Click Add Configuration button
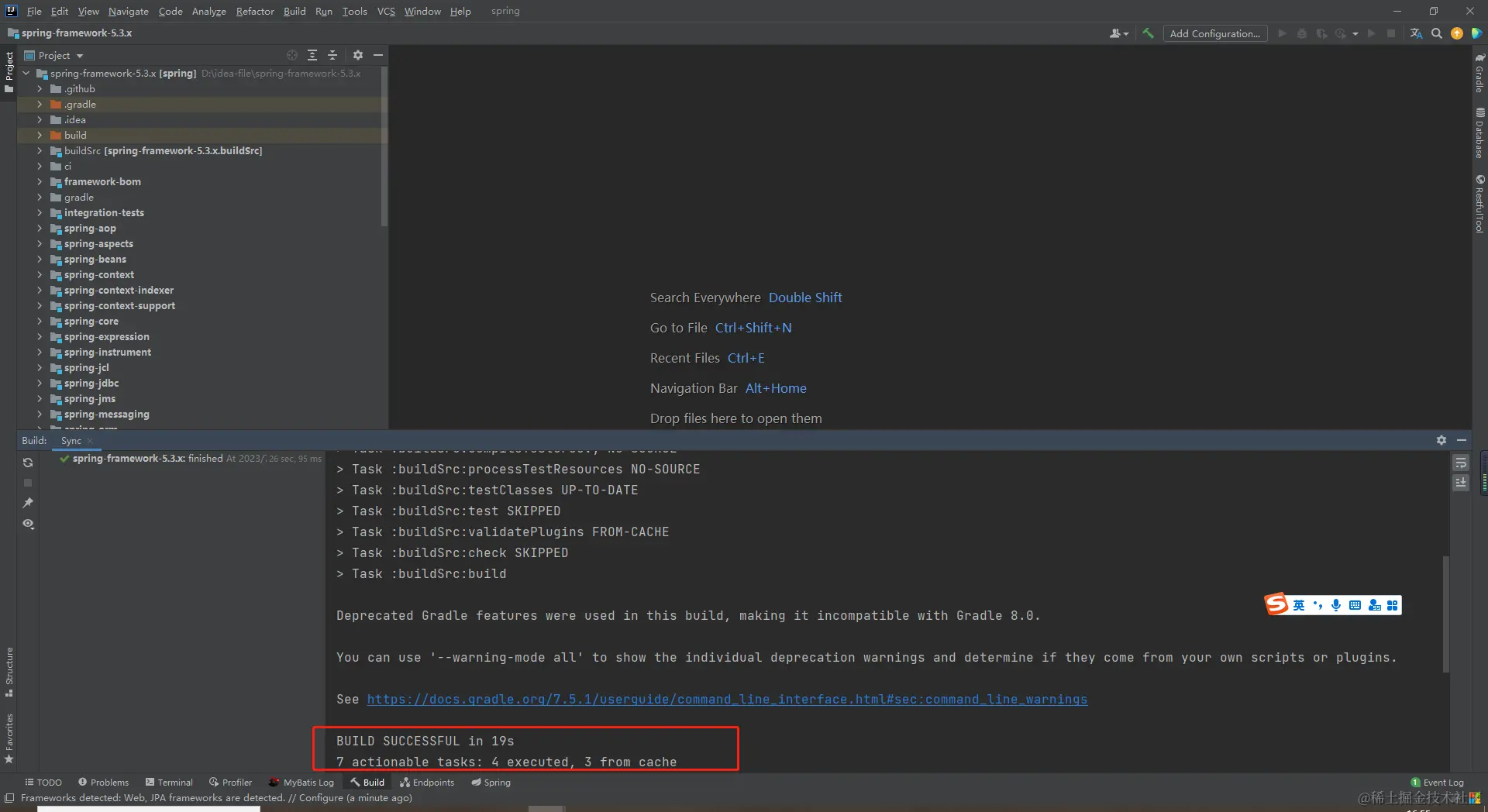The image size is (1488, 812). pos(1214,33)
